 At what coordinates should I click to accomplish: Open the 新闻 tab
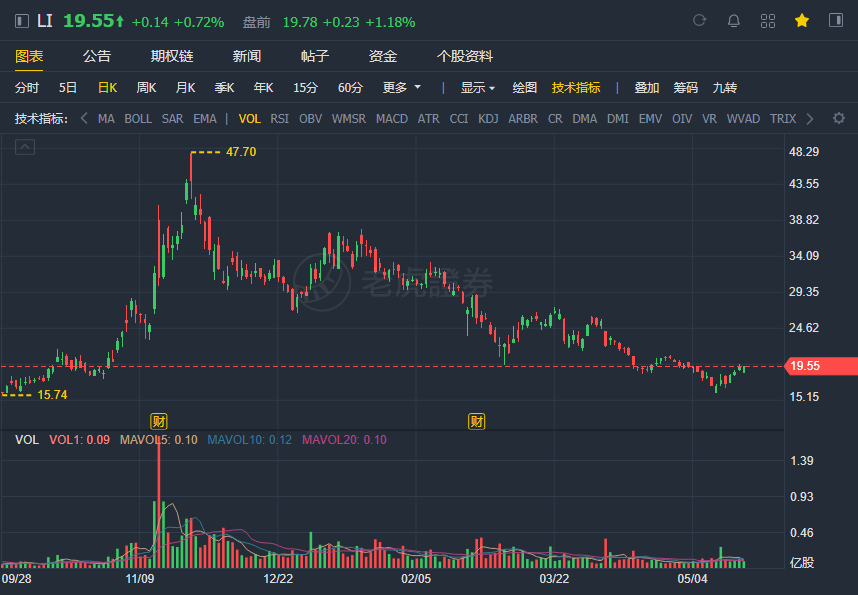(246, 56)
